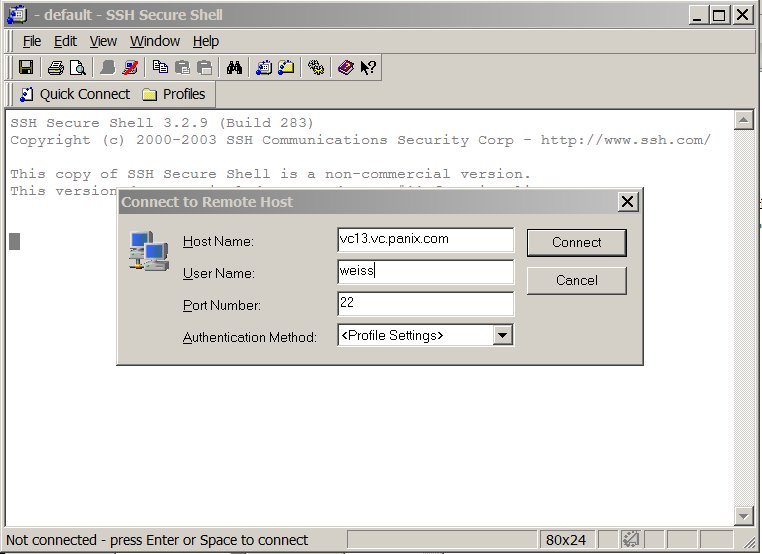Minimize the SSH Secure Shell window
This screenshot has height=554, width=762.
pos(697,15)
